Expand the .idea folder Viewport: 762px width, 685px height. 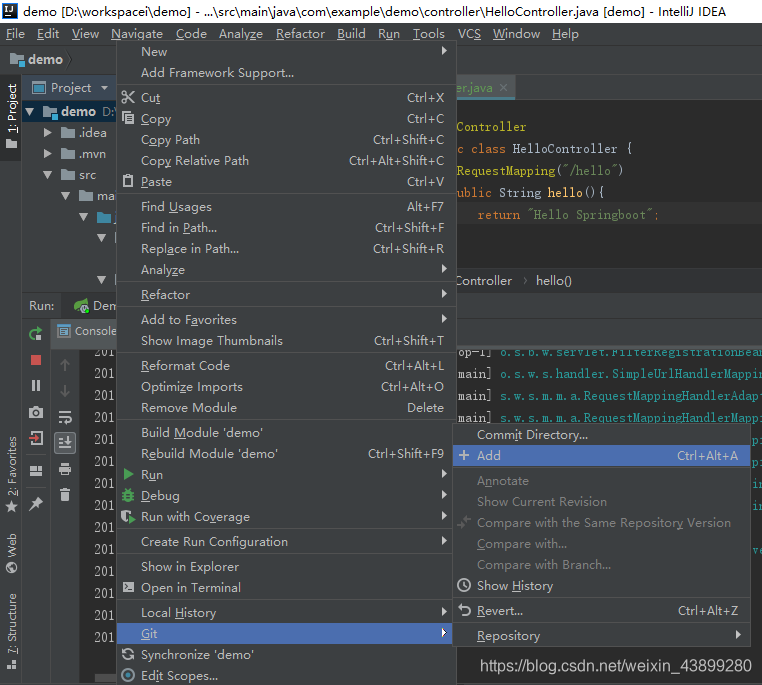click(47, 133)
